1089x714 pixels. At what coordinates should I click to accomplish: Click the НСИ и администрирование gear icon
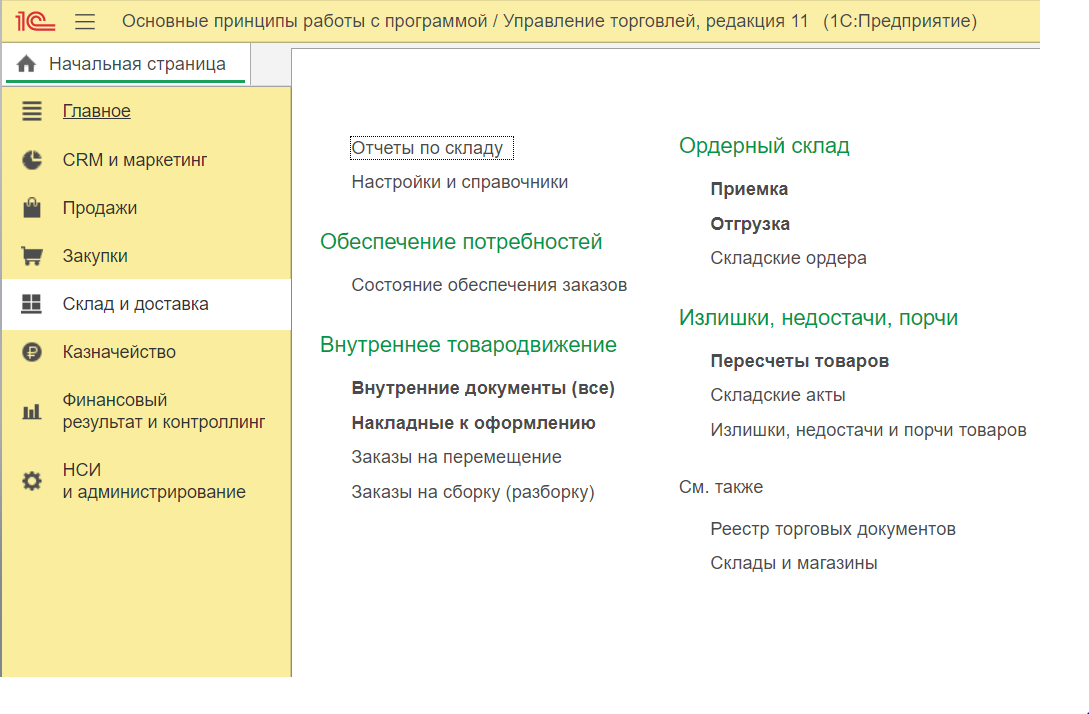click(32, 481)
